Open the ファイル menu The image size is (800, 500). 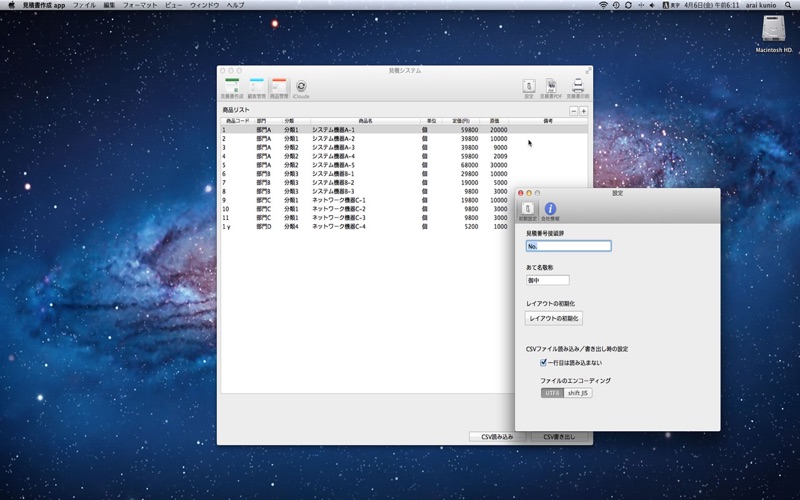click(x=84, y=5)
